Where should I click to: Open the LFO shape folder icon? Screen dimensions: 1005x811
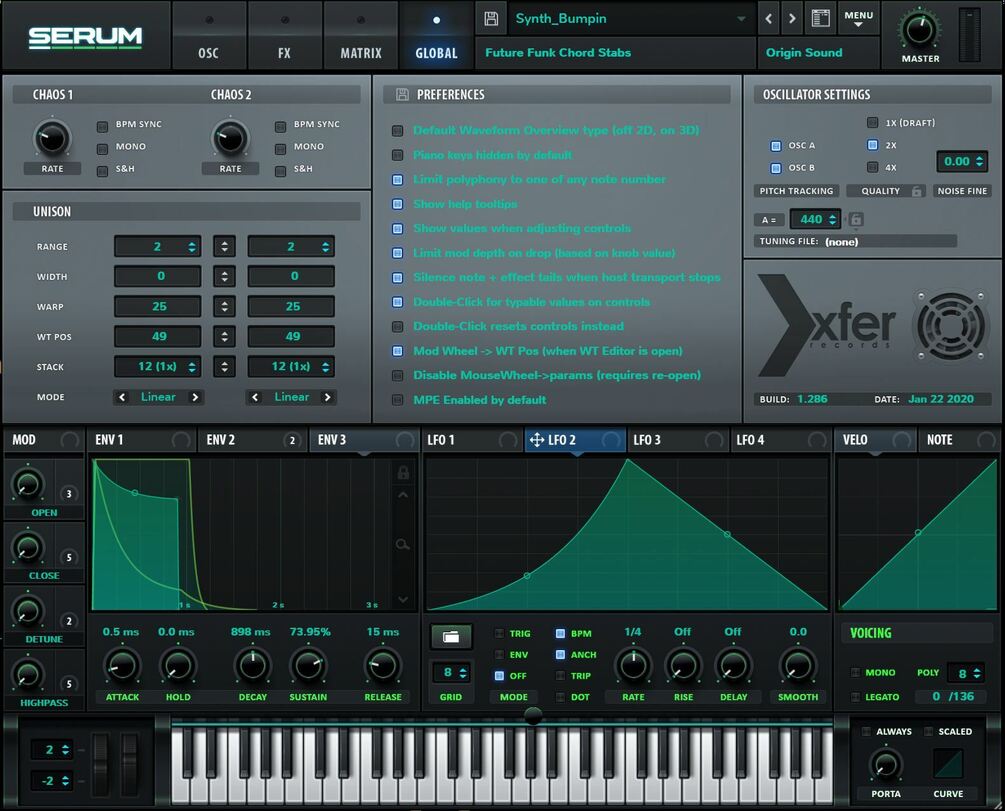[x=451, y=637]
